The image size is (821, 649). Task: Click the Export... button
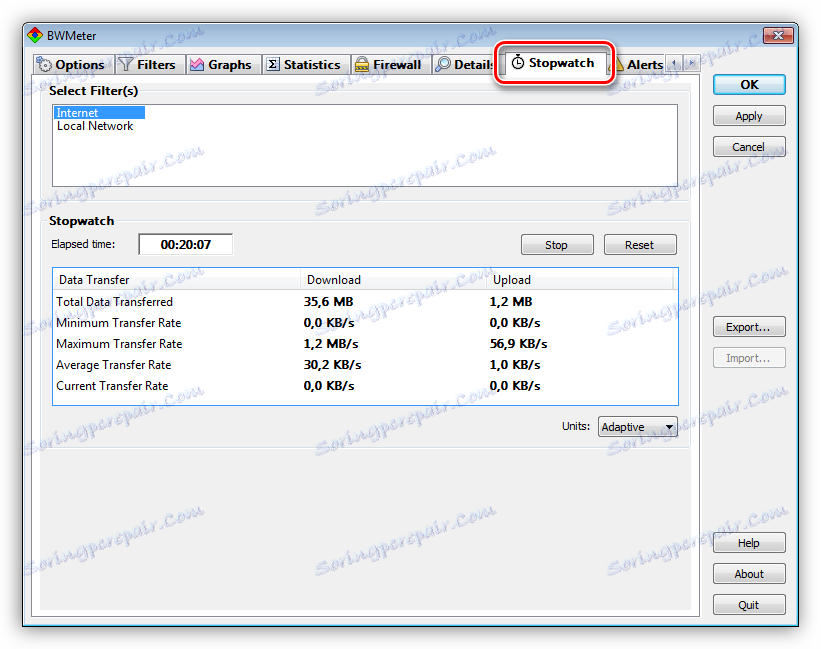(x=749, y=327)
